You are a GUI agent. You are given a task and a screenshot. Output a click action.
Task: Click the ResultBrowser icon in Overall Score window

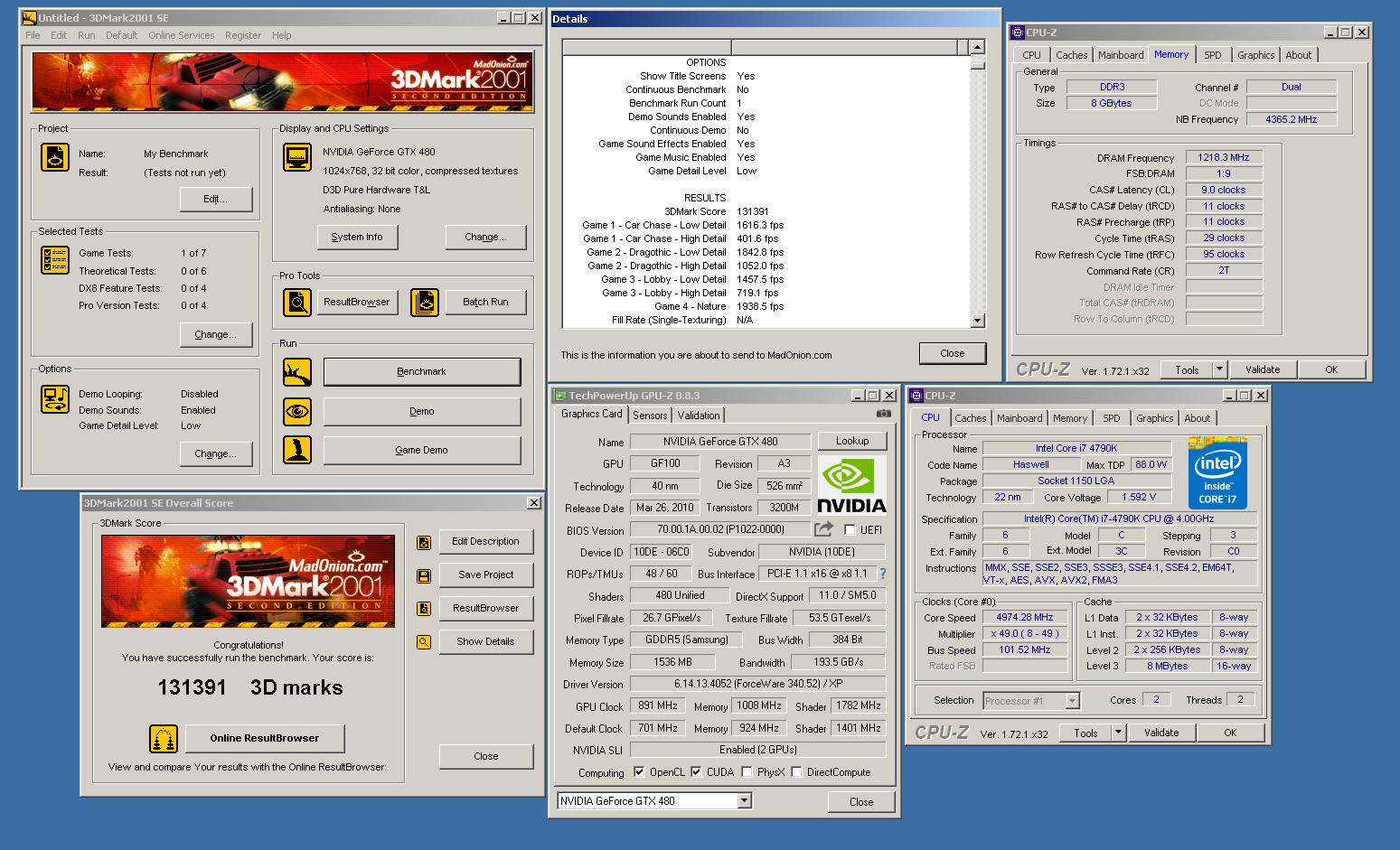coord(423,609)
